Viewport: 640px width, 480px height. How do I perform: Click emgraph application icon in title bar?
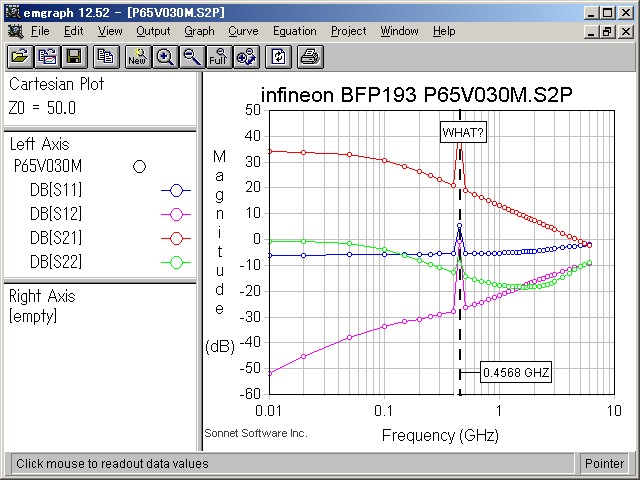click(x=13, y=12)
